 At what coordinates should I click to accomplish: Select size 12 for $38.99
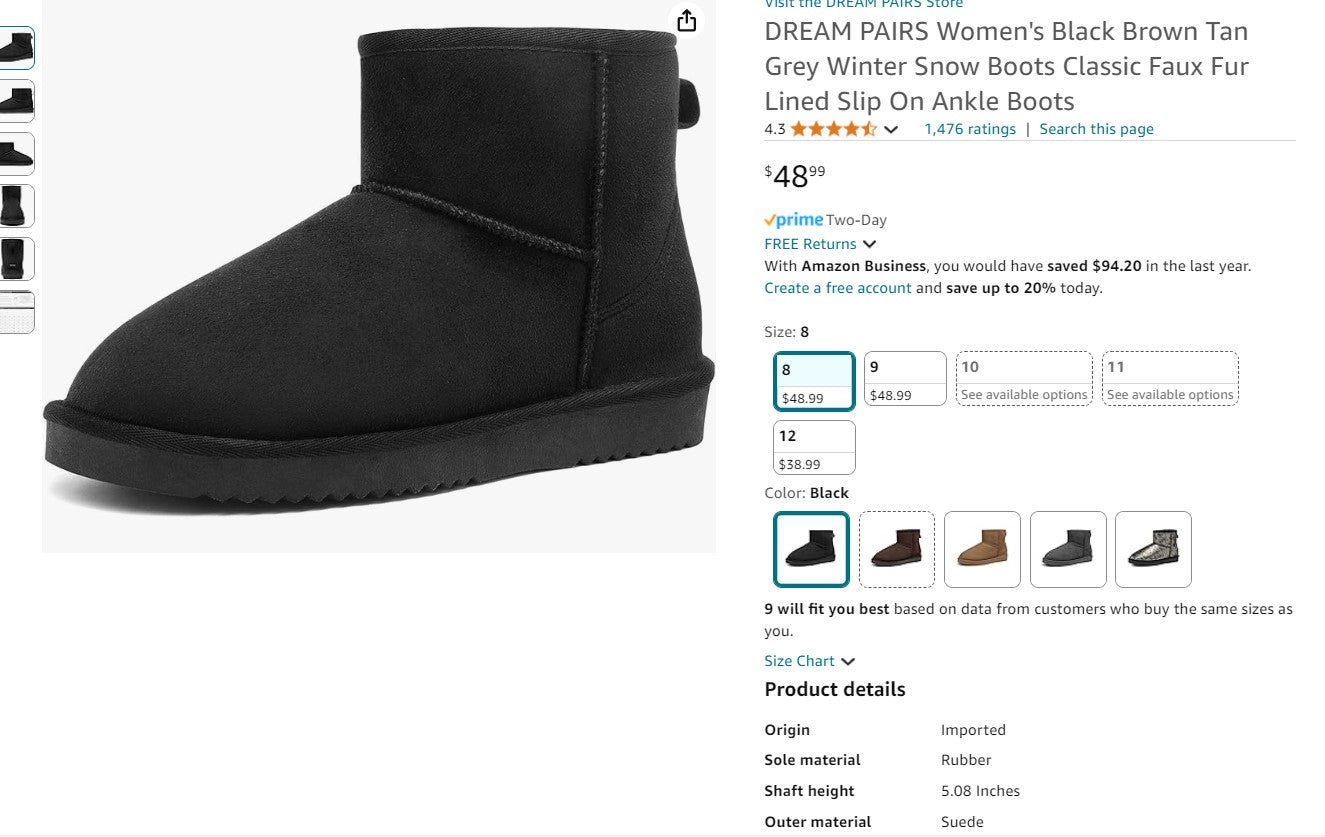coord(813,447)
